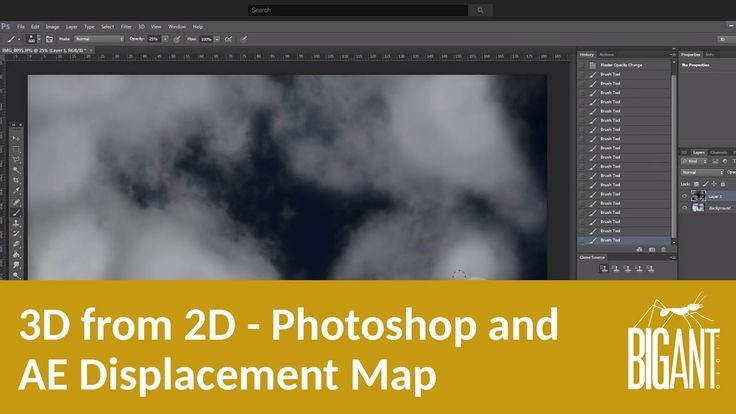Image resolution: width=736 pixels, height=414 pixels.
Task: Open the Clone Source panel options menu
Action: [672, 258]
